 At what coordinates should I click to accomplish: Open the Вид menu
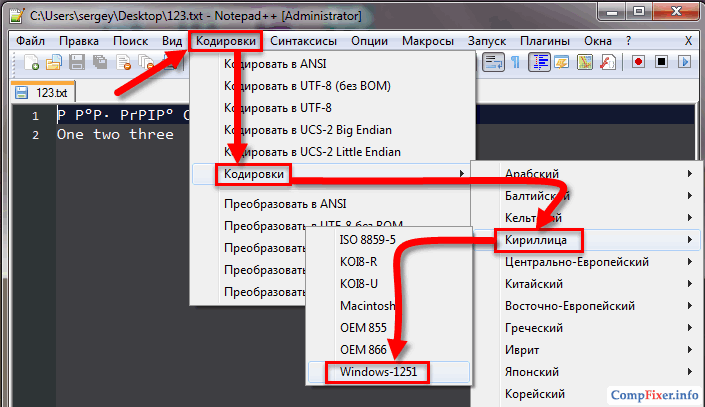[x=172, y=41]
